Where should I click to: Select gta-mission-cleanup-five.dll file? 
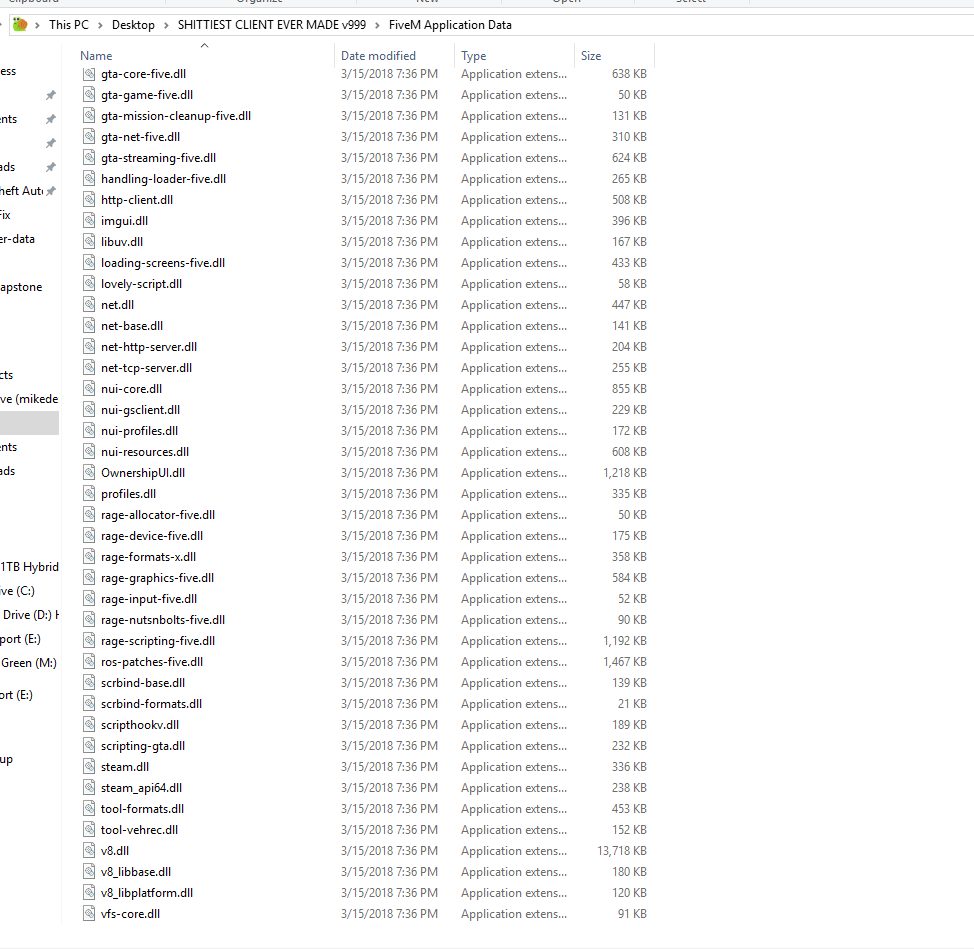pos(176,116)
